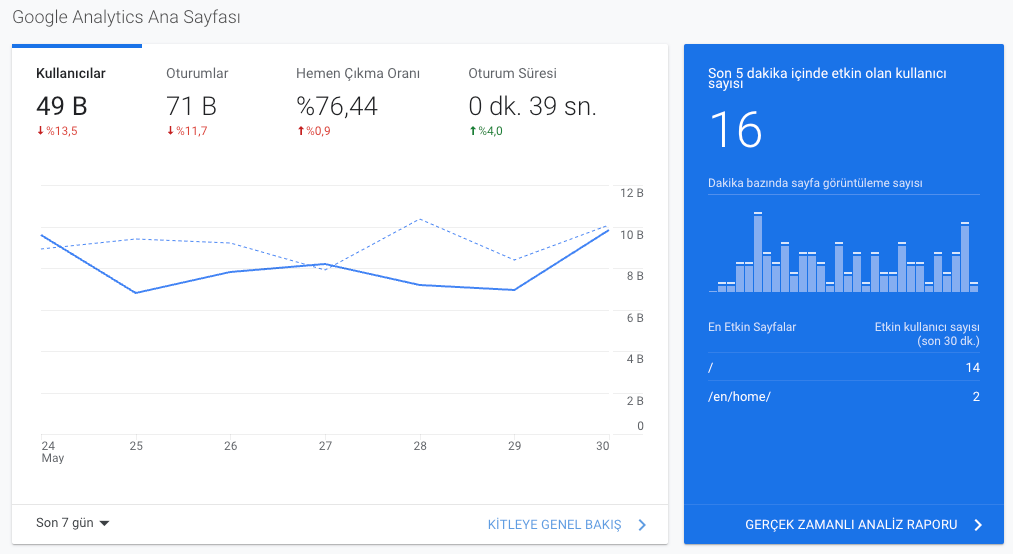Screen dimensions: 1013x554
Task: Click the chevron arrow next to KİTLEYE GENEL BAKIŞ
Action: (642, 525)
